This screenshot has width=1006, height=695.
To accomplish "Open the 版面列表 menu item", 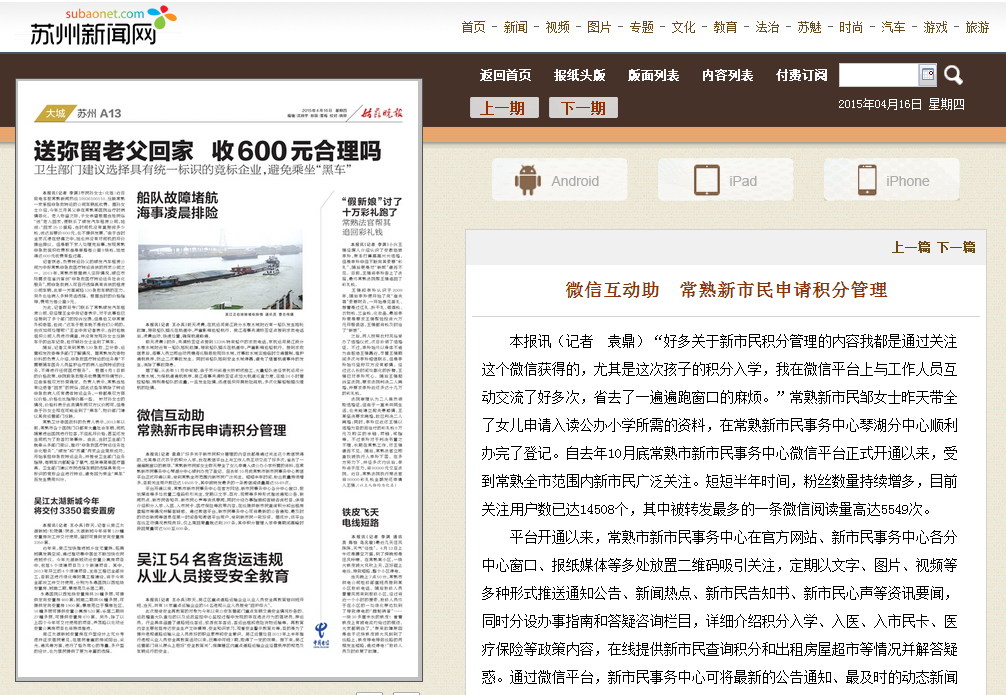I will pyautogui.click(x=653, y=75).
